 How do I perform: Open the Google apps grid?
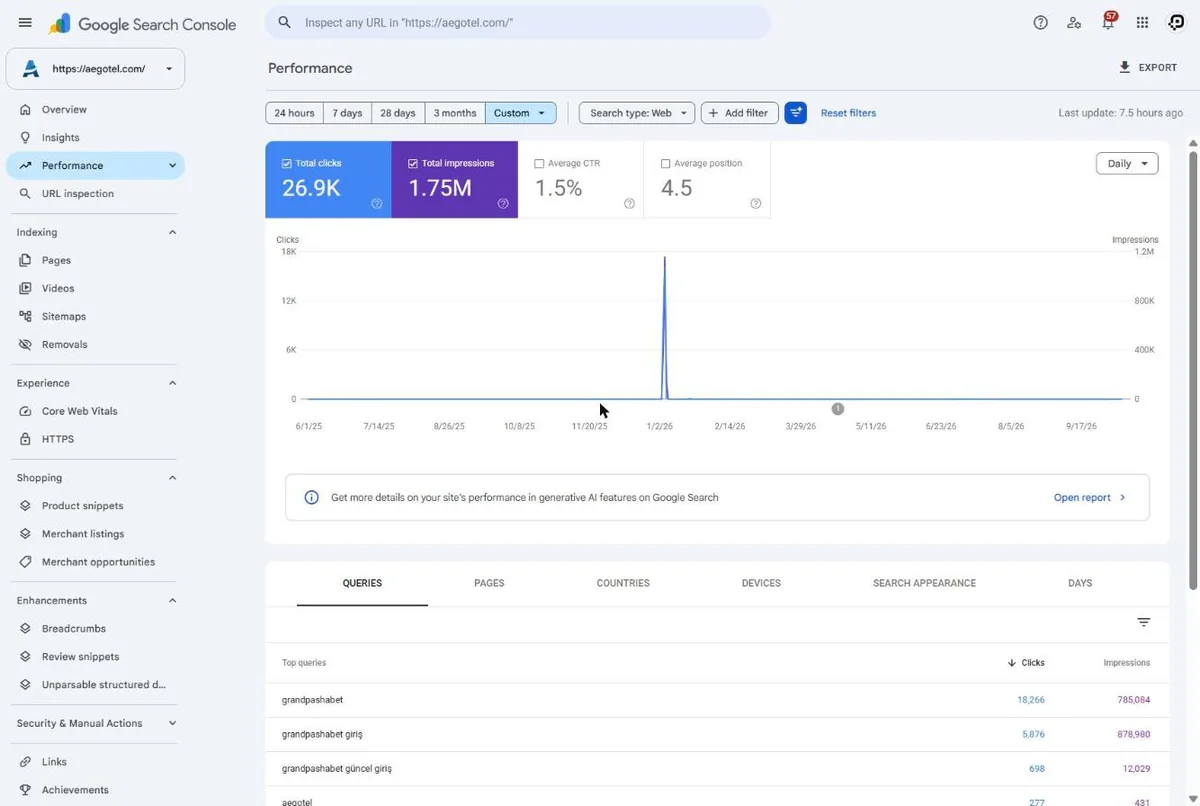[1142, 23]
